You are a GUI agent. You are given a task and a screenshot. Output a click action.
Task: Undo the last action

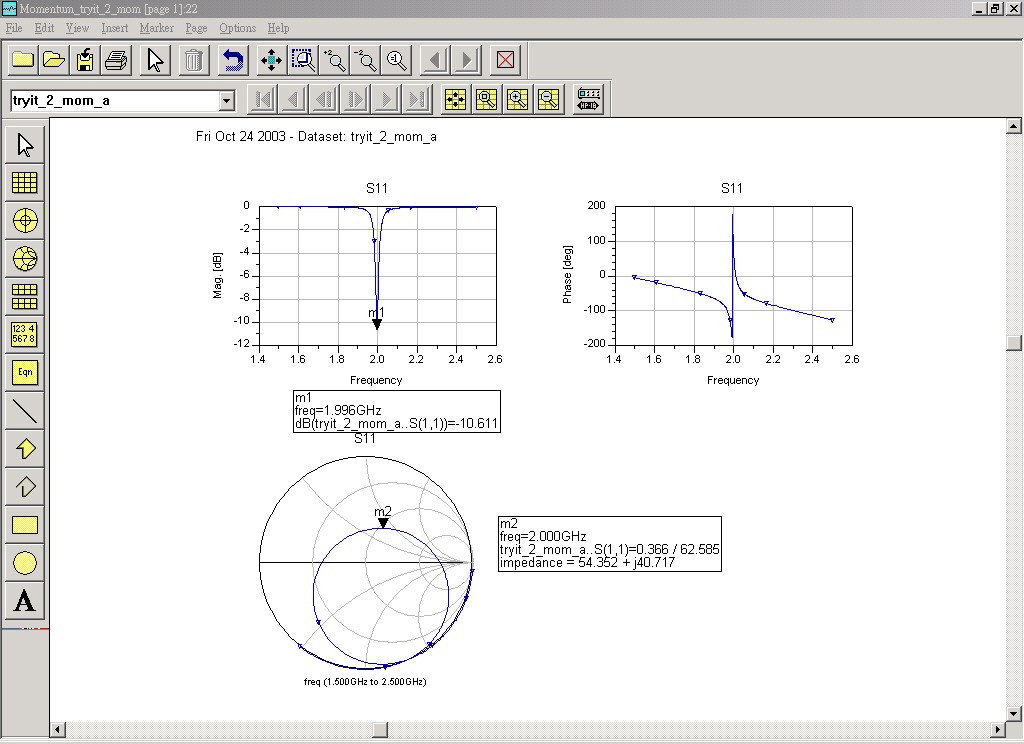coord(232,60)
